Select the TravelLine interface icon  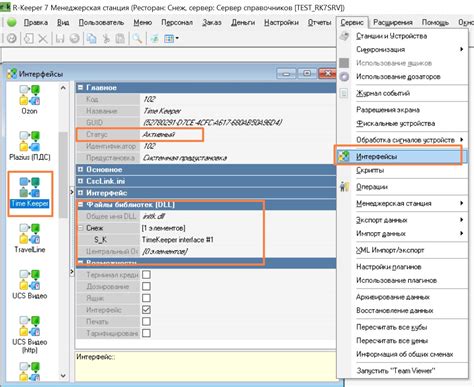[29, 234]
